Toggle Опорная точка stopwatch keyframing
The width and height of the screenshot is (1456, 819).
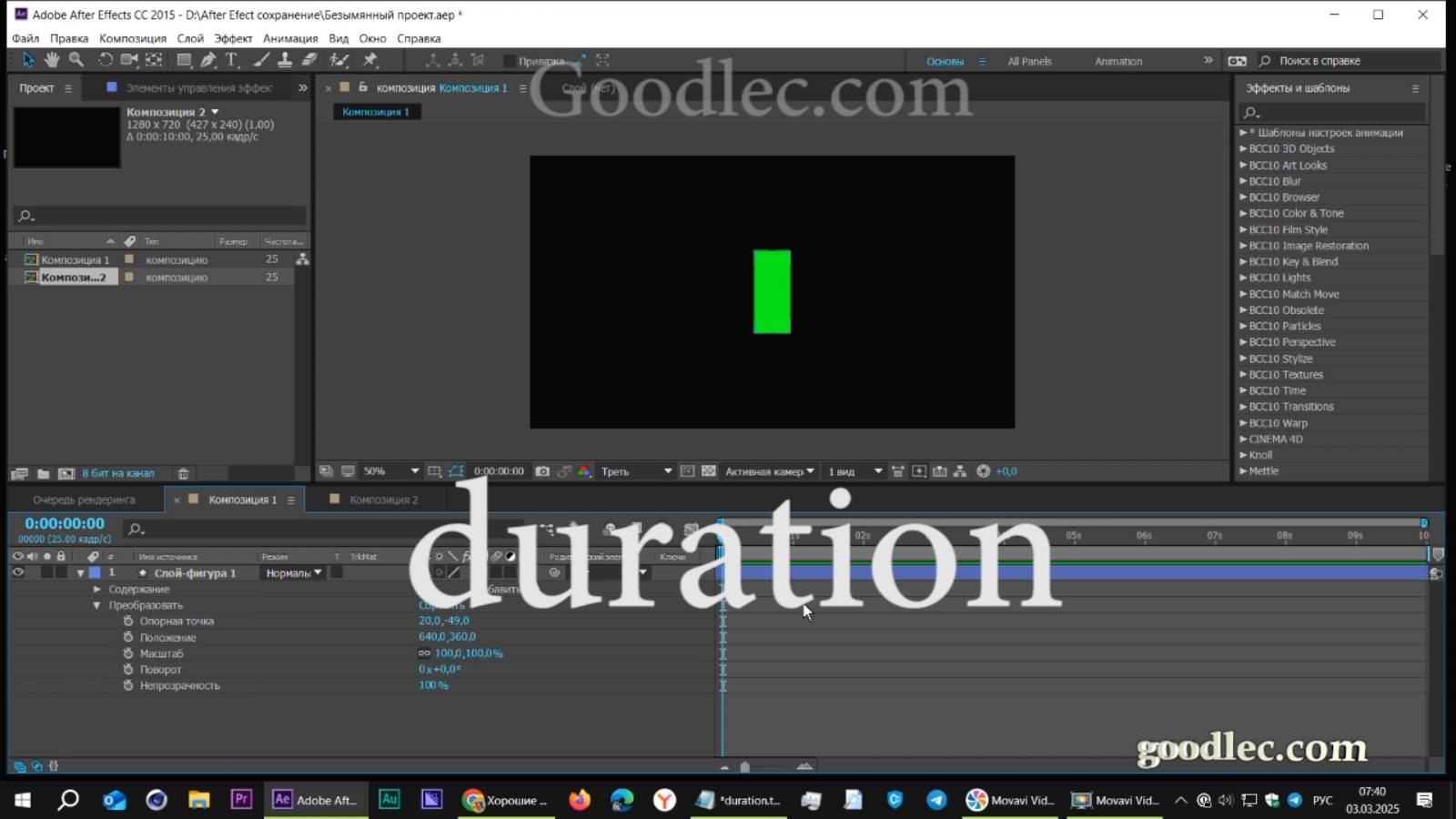(x=128, y=621)
